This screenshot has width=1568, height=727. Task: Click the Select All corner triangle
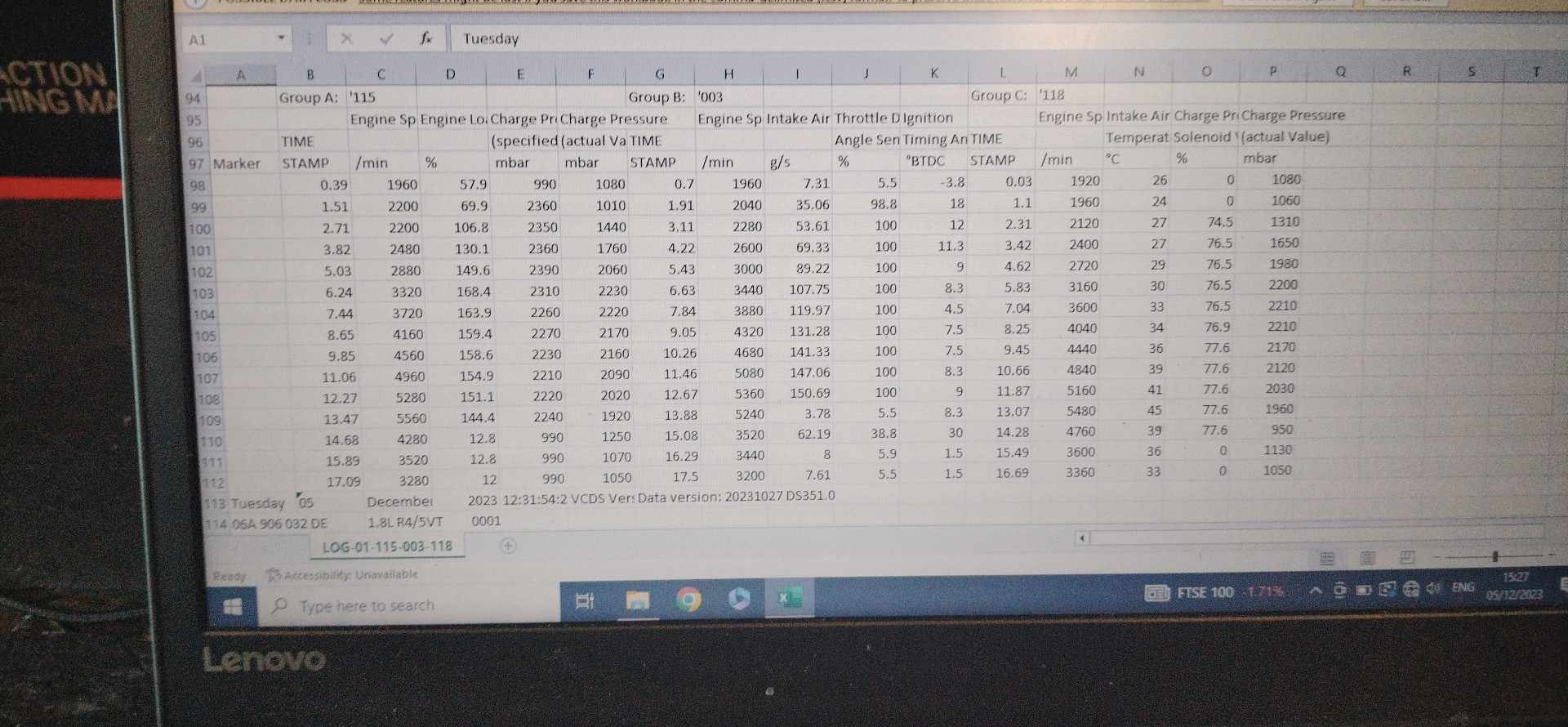[x=196, y=77]
